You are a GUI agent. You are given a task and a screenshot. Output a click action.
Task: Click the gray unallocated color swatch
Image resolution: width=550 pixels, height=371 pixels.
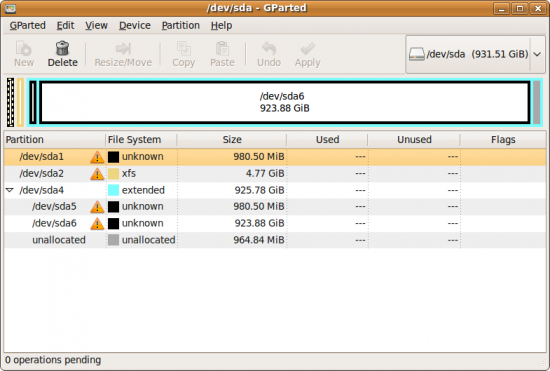point(113,240)
